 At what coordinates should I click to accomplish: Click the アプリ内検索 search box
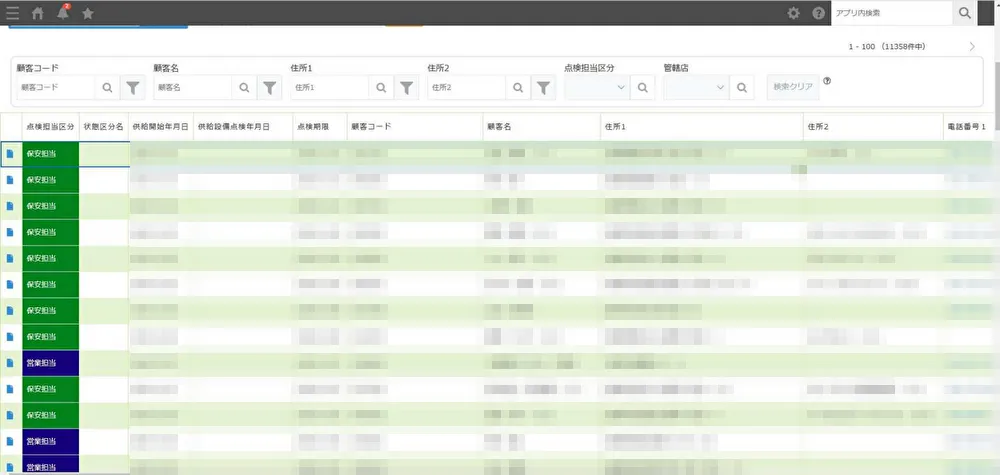point(890,13)
